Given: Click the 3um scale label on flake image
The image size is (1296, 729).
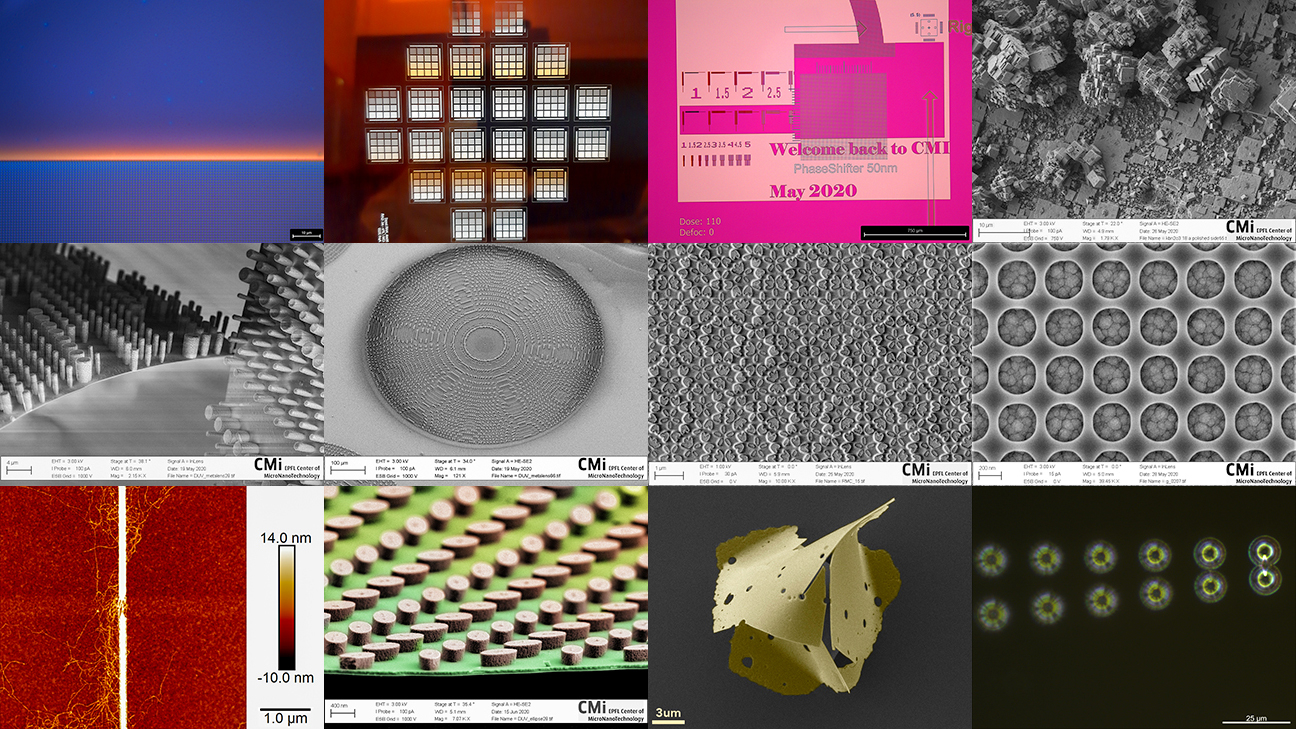Looking at the screenshot, I should tap(667, 713).
